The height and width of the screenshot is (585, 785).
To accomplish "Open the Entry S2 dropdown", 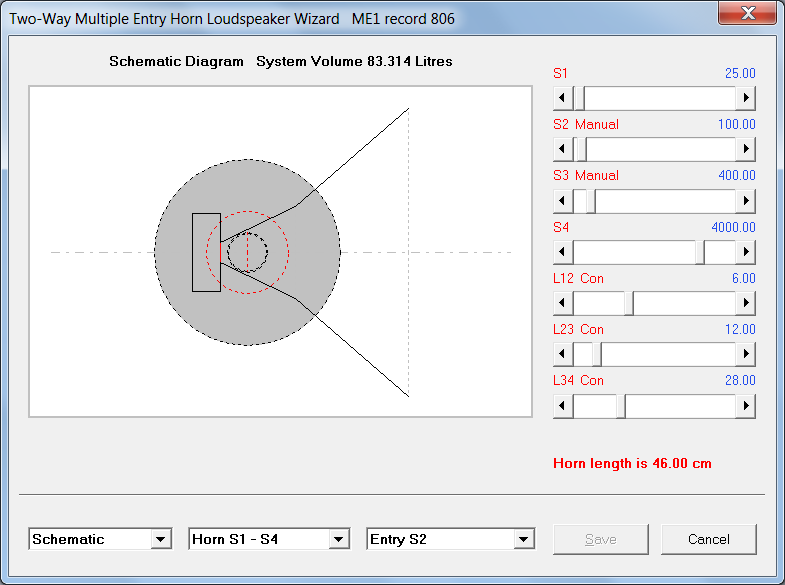I will click(x=524, y=539).
